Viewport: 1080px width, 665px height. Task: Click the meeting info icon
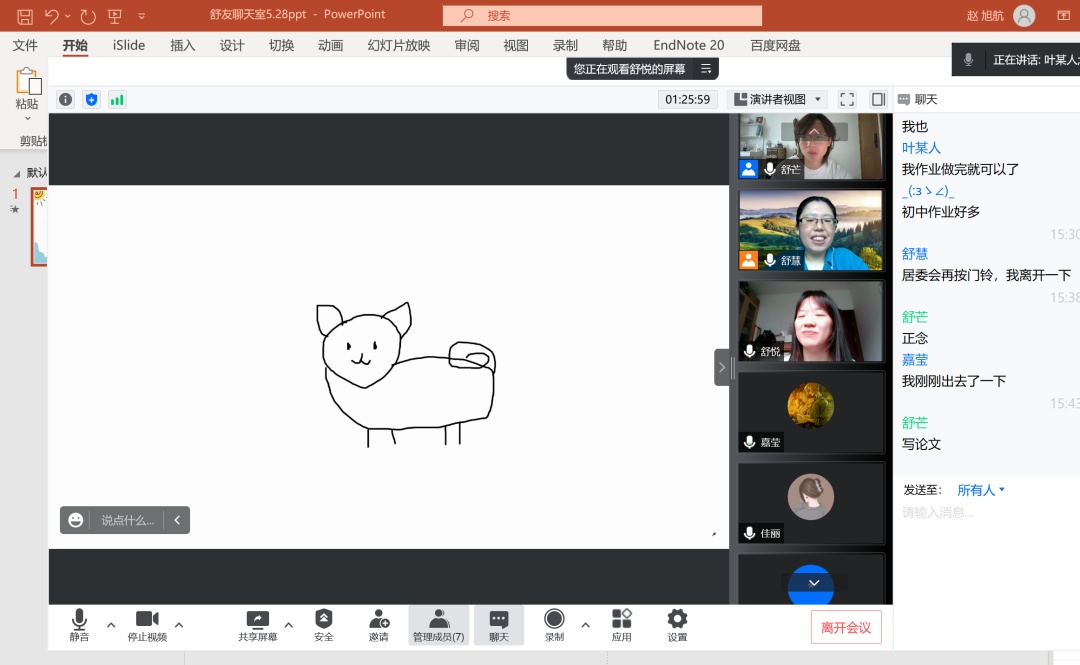pos(66,99)
